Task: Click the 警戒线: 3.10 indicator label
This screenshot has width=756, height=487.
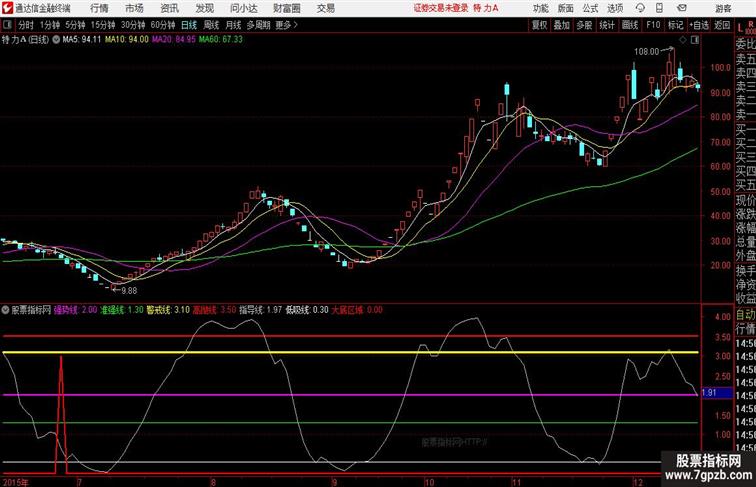Action: [168, 310]
